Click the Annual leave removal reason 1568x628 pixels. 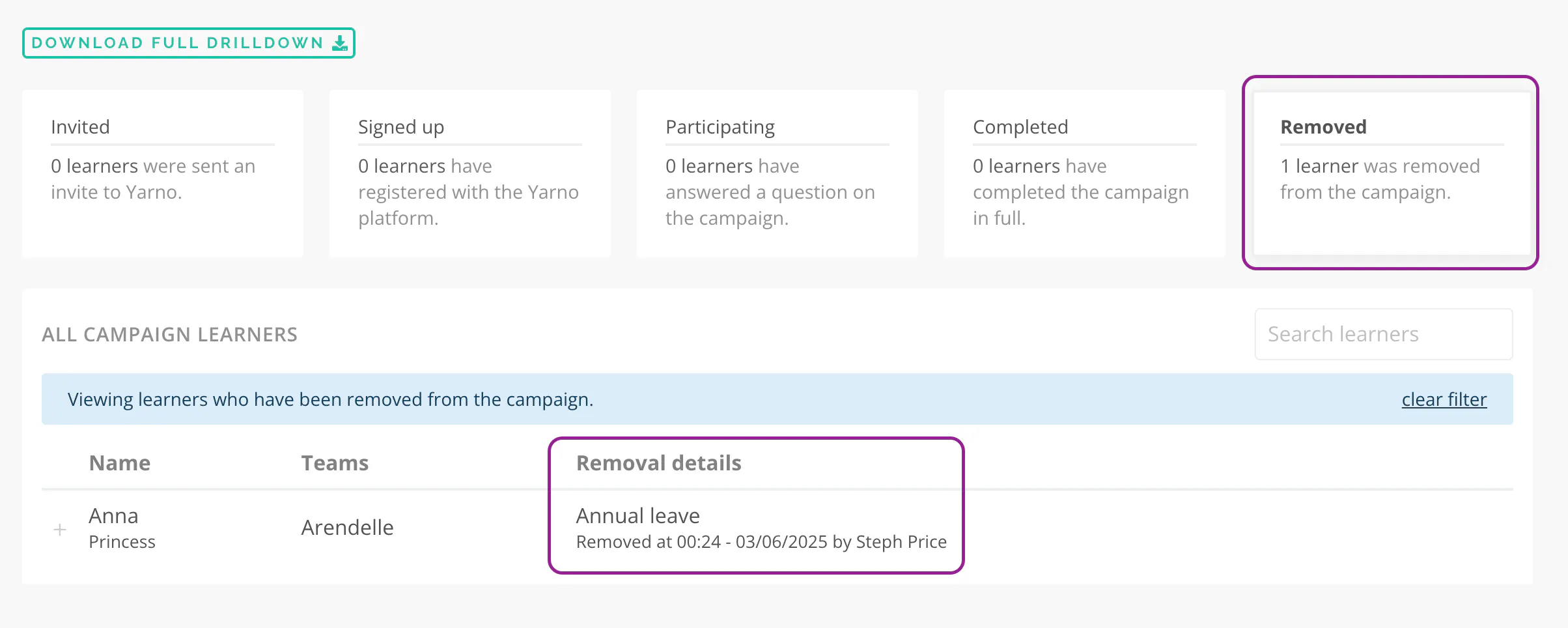coord(638,516)
